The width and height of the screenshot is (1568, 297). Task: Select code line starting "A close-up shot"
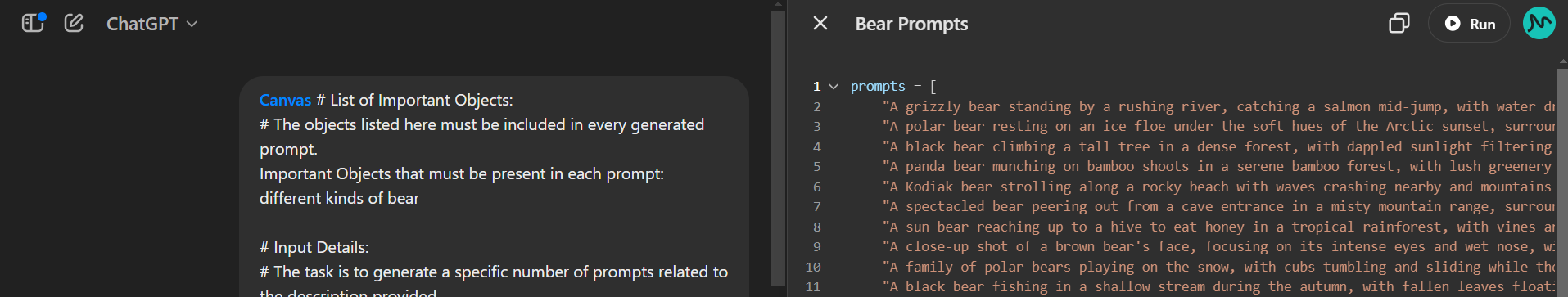click(1219, 246)
